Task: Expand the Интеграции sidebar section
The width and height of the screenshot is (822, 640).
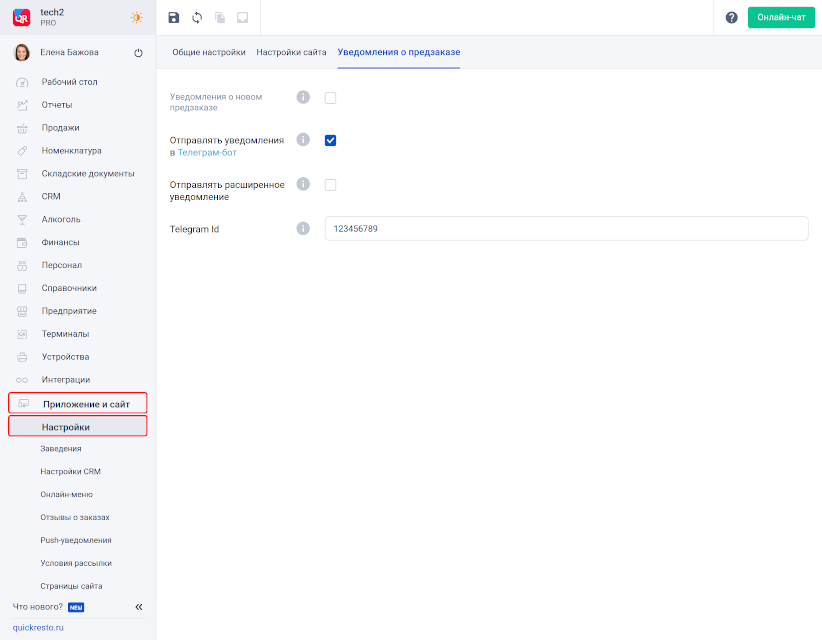Action: click(x=78, y=379)
